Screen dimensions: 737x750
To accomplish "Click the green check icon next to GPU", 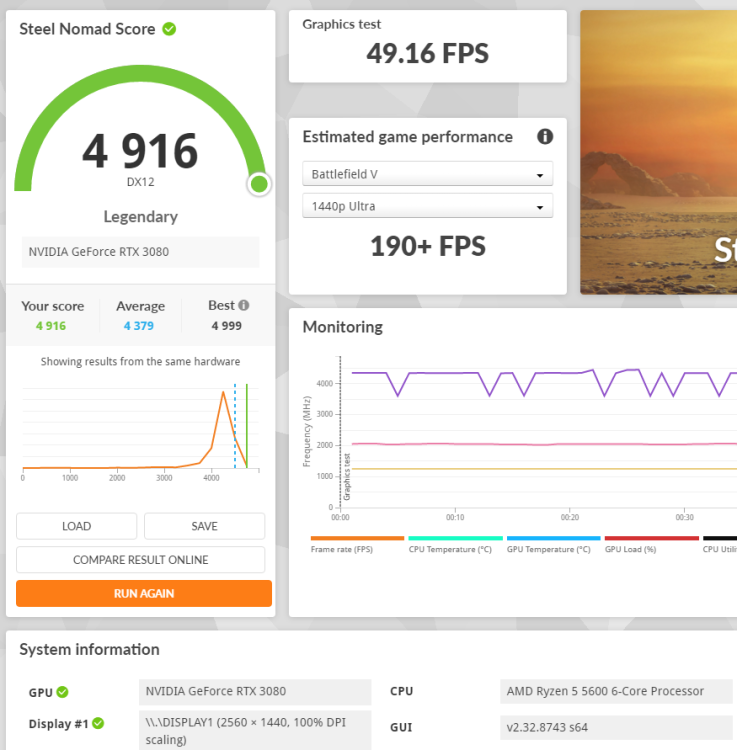I will click(x=63, y=692).
